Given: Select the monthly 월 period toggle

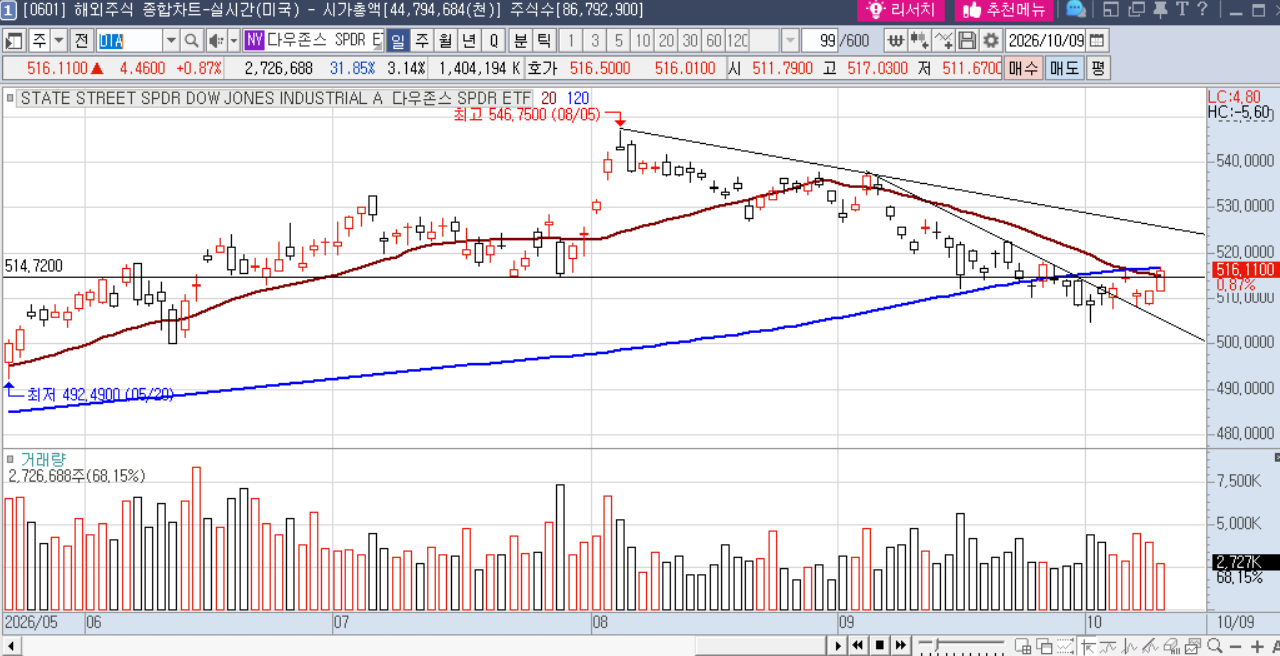Looking at the screenshot, I should (445, 41).
